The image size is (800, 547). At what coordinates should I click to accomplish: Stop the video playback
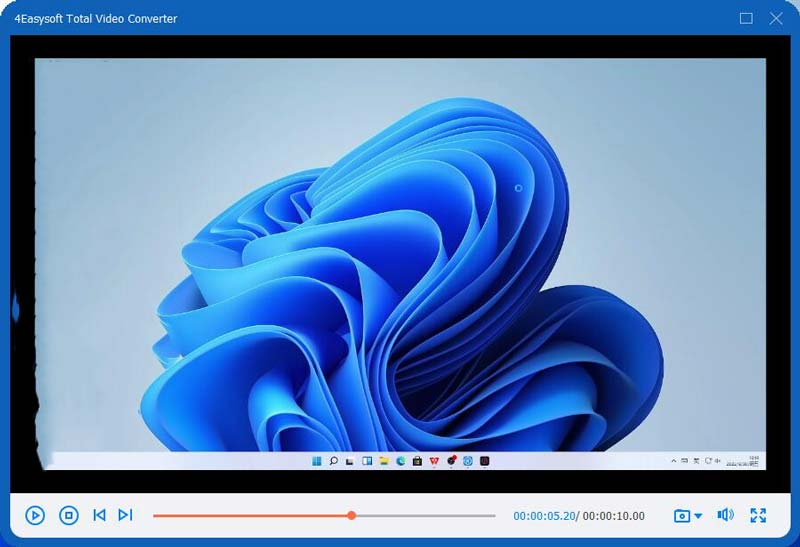pos(69,515)
